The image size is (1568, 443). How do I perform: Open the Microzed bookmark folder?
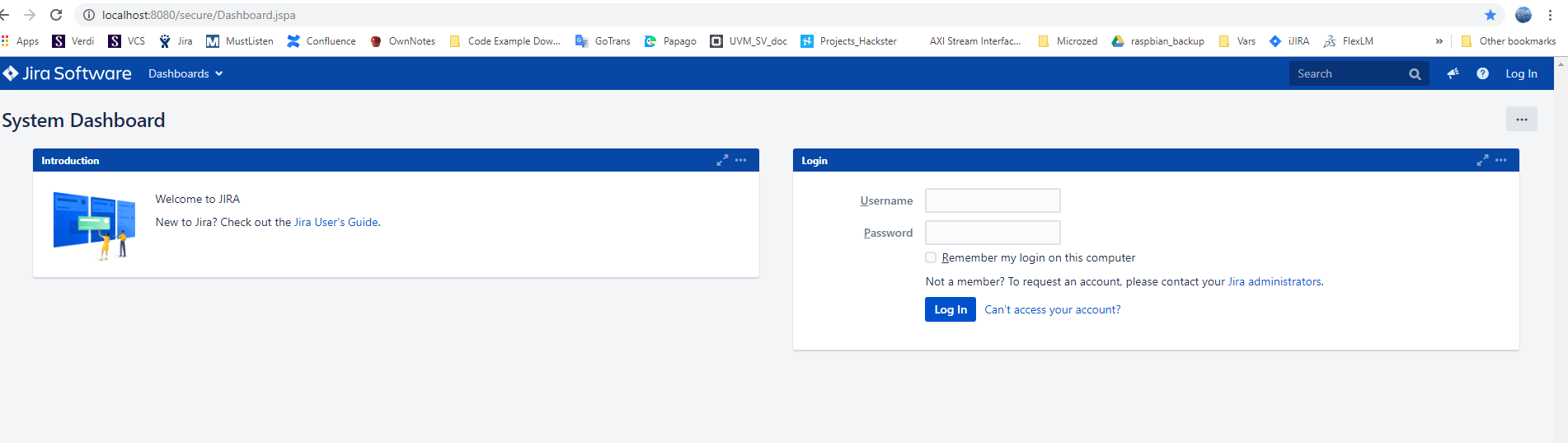click(x=1068, y=41)
